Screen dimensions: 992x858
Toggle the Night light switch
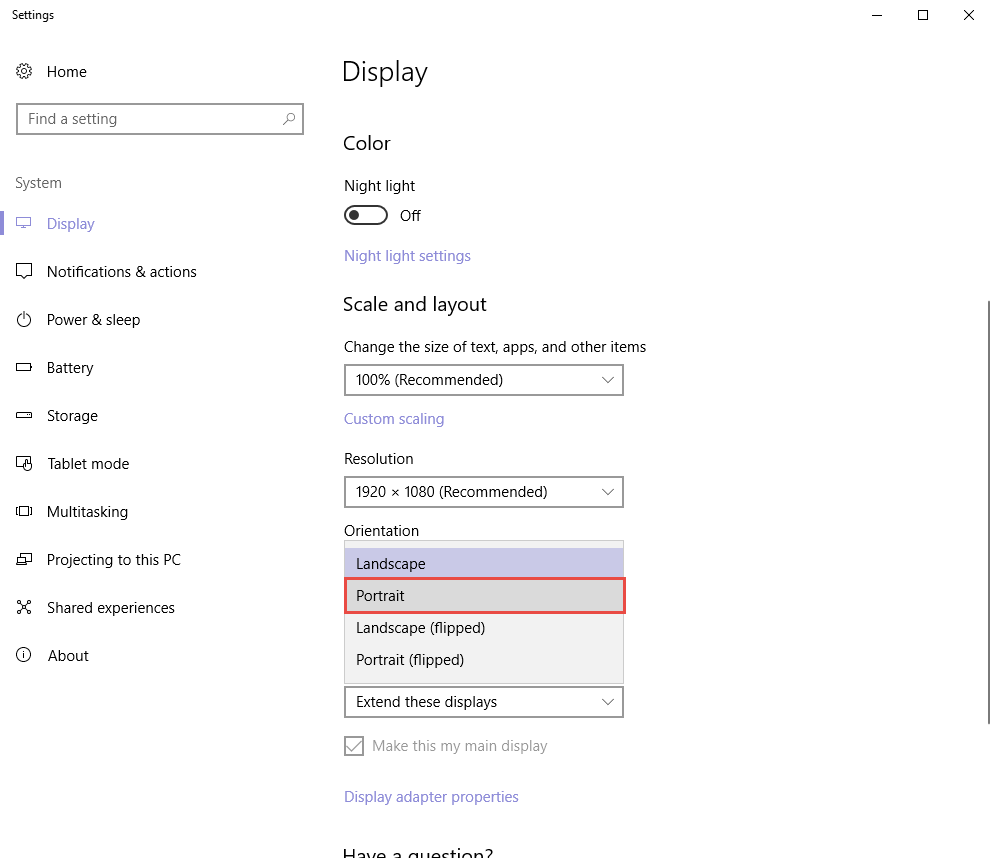[x=366, y=215]
